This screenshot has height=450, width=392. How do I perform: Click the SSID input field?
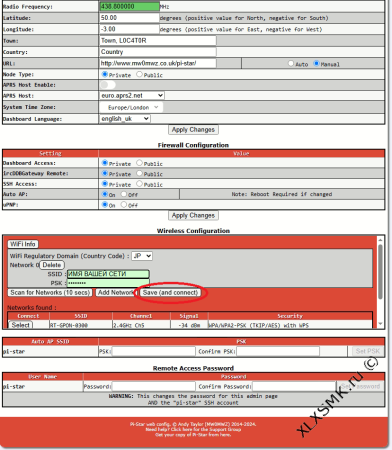pyautogui.click(x=108, y=274)
